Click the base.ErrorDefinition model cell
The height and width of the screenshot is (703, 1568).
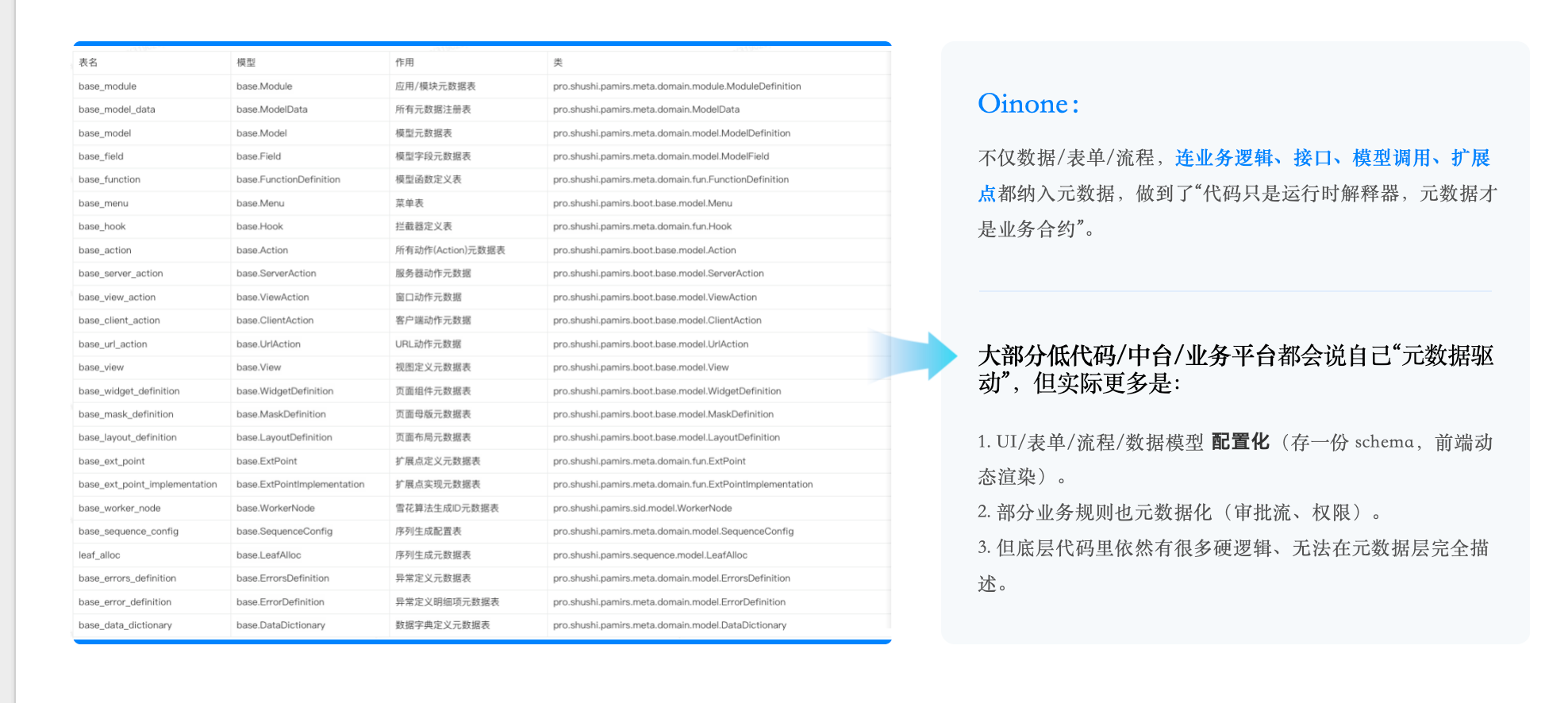point(280,602)
